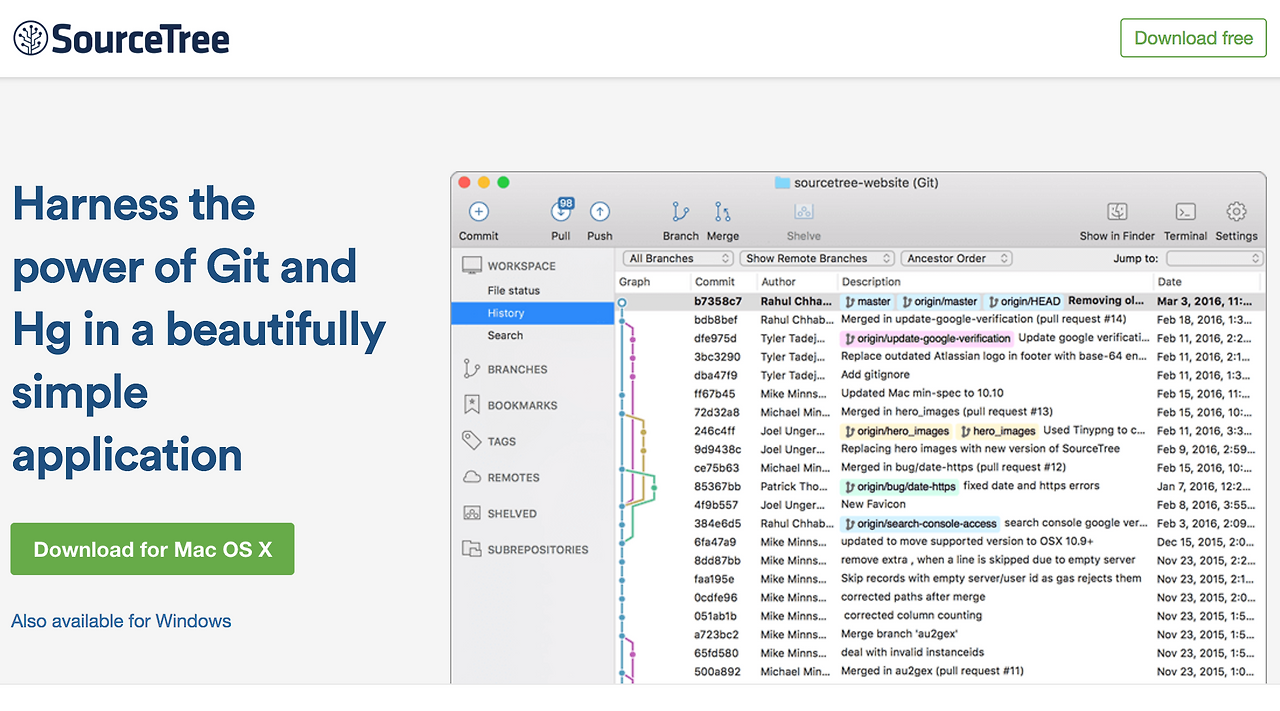Select commit 72d32a8 hash
Screen dimensions: 1280x711
(x=717, y=412)
